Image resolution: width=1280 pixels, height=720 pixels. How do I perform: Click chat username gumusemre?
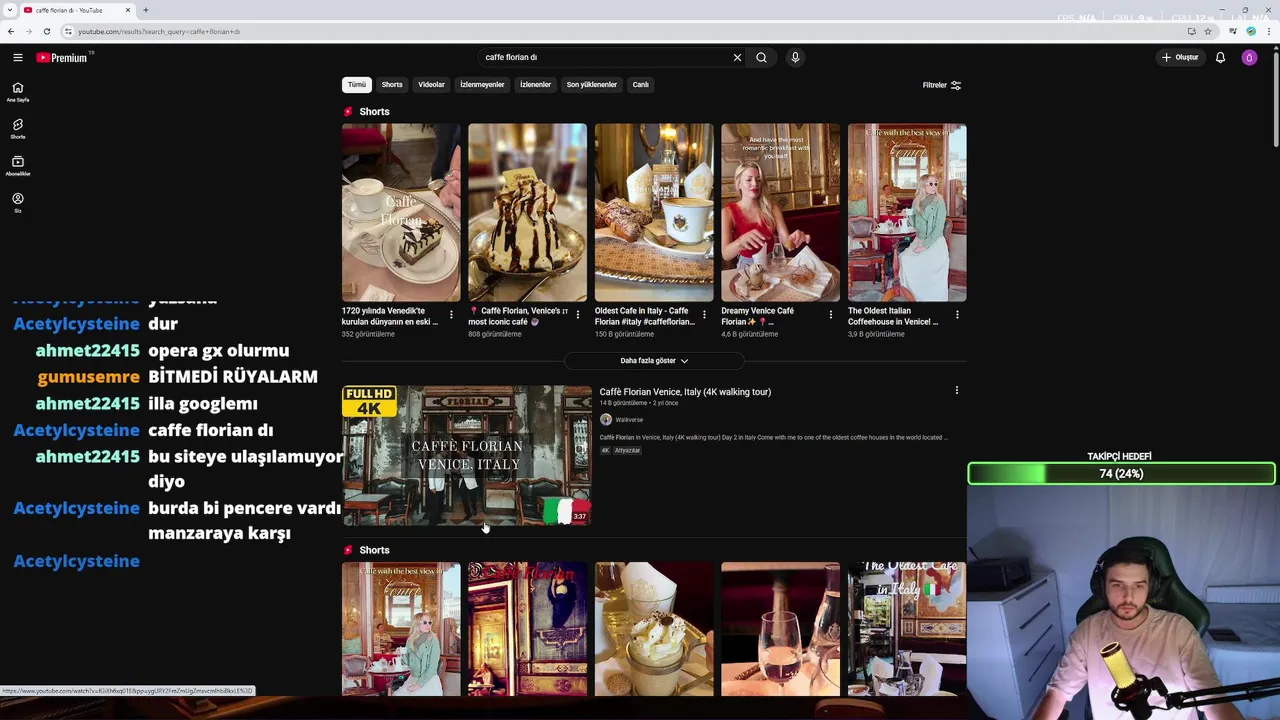pos(88,377)
